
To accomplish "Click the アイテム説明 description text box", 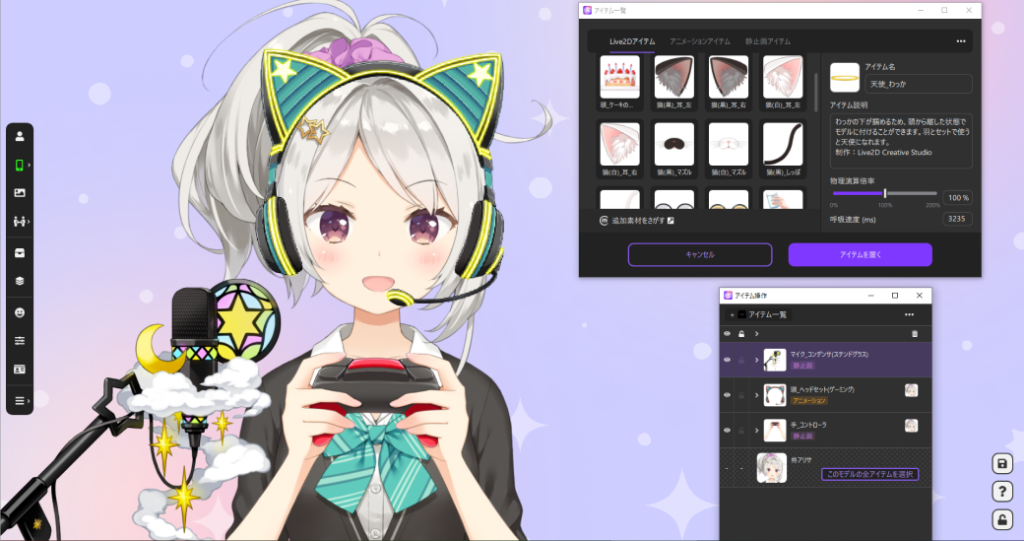I will [901, 140].
